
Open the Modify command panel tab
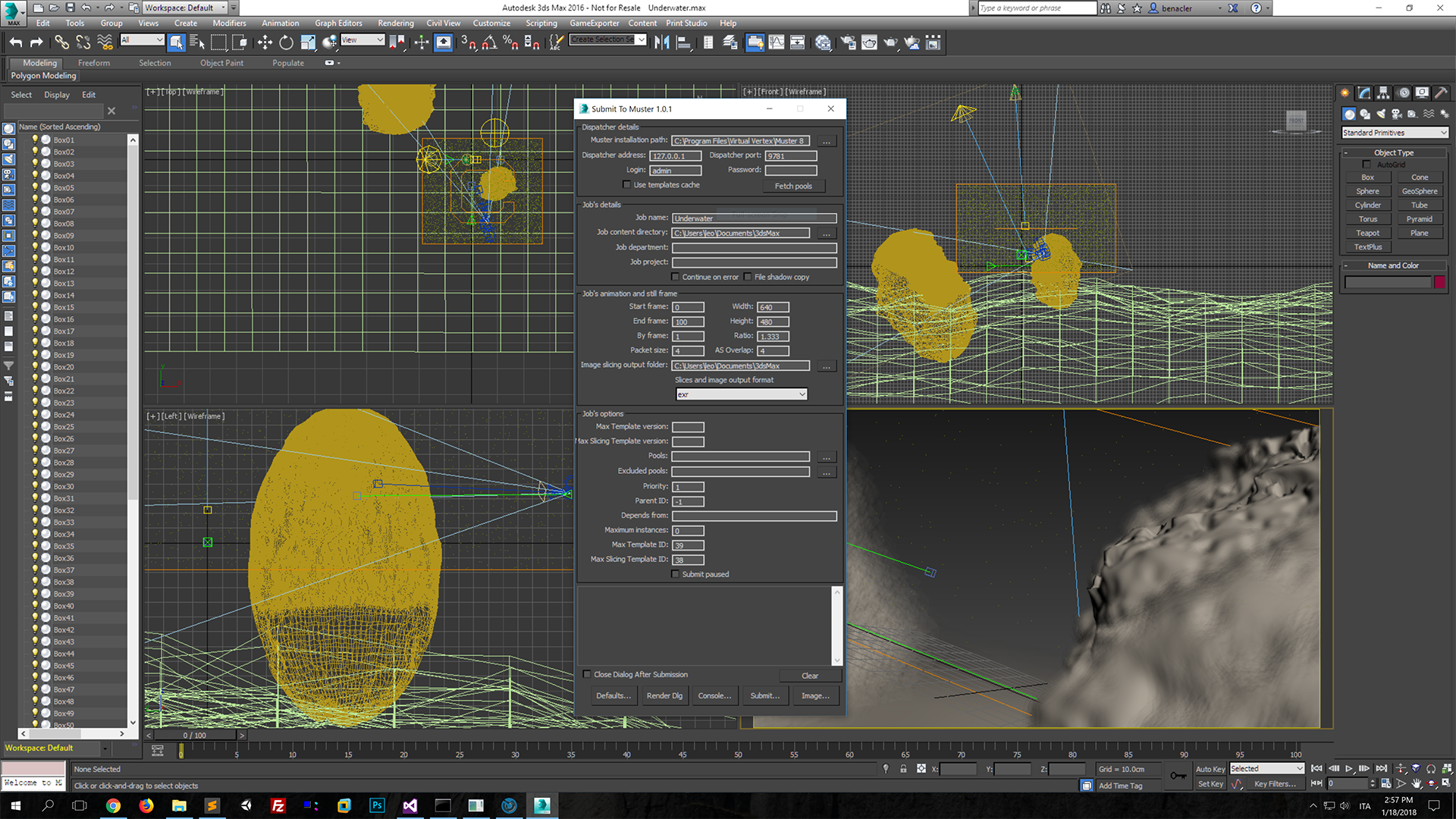[x=1364, y=93]
